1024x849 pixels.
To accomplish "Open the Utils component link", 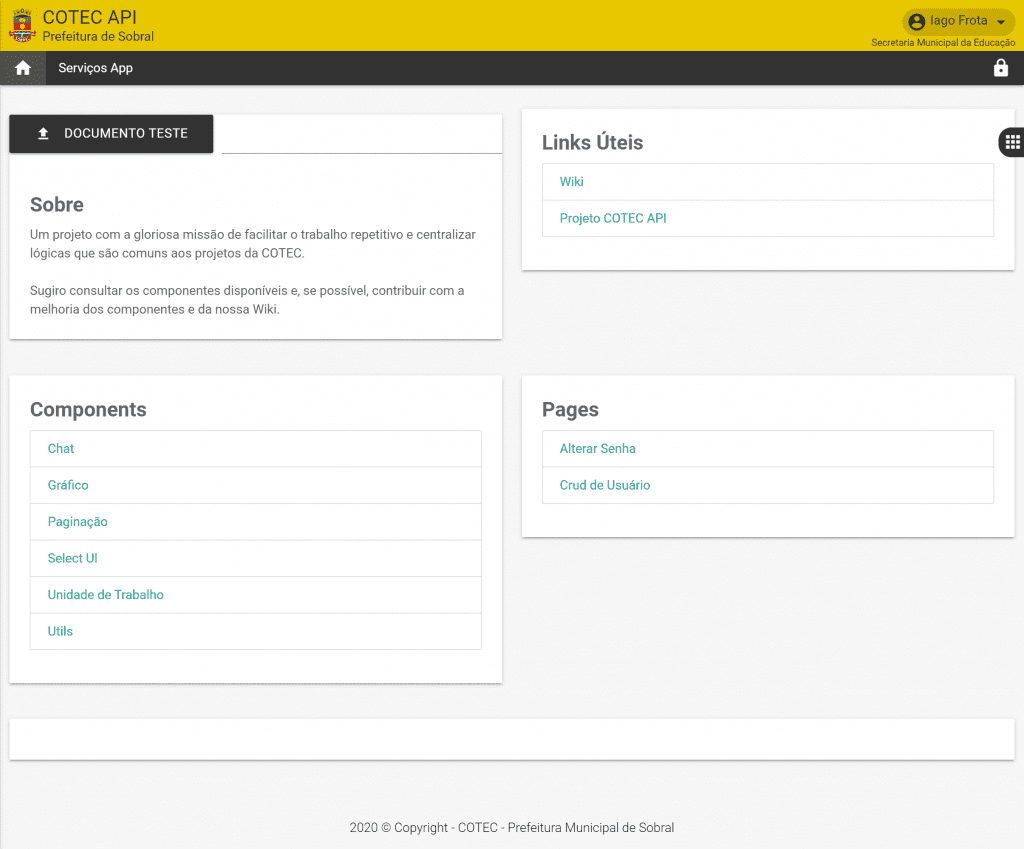I will point(60,631).
